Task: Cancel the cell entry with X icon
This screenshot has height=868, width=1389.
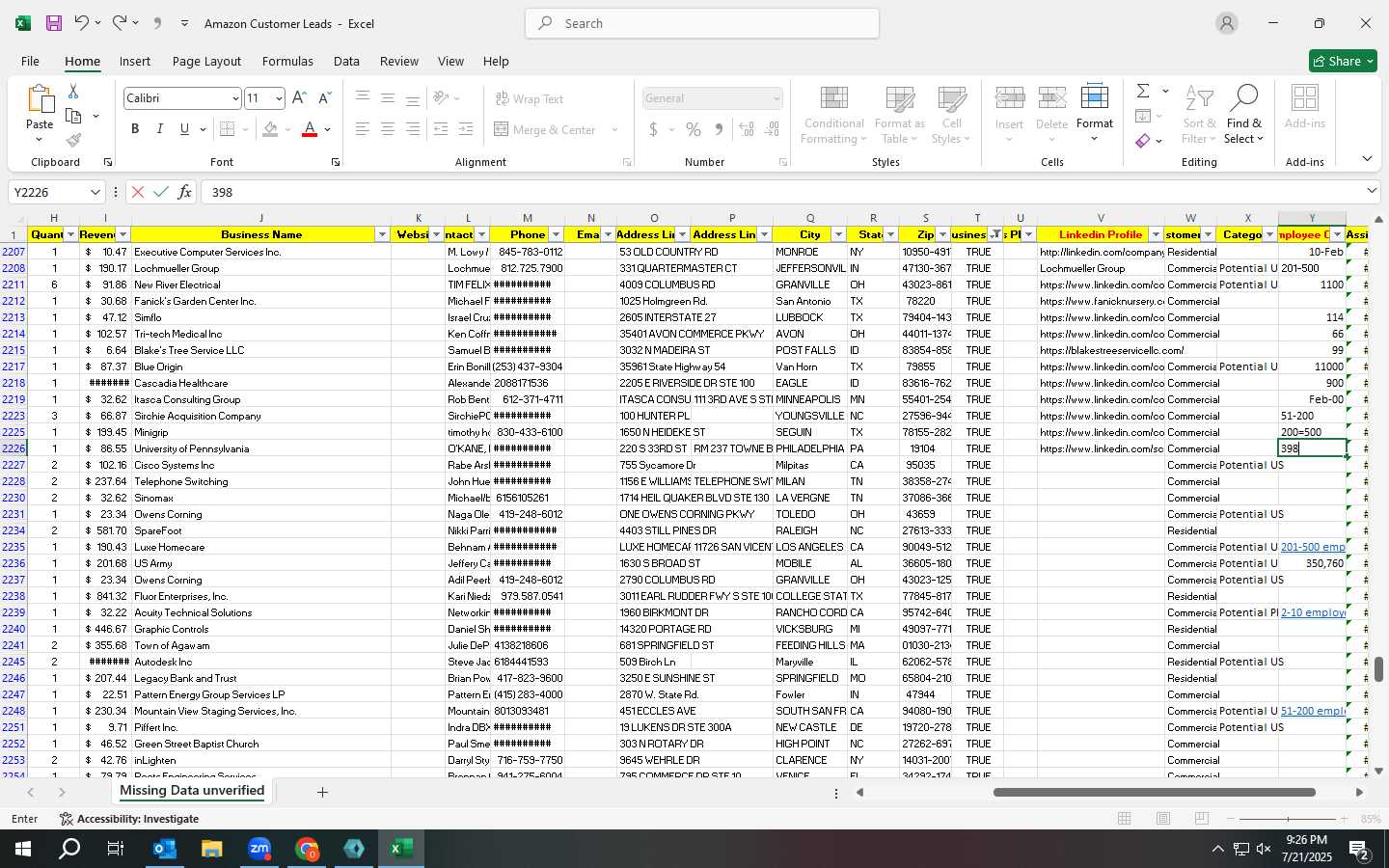Action: click(x=138, y=192)
